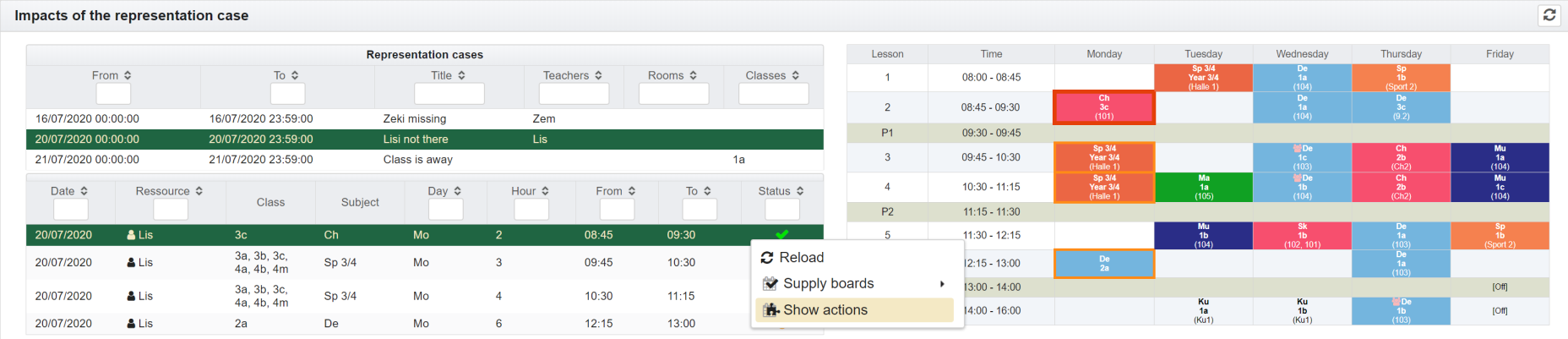Screen dimensions: 1568x339
Task: Click the Classes column sort icon
Action: click(796, 76)
